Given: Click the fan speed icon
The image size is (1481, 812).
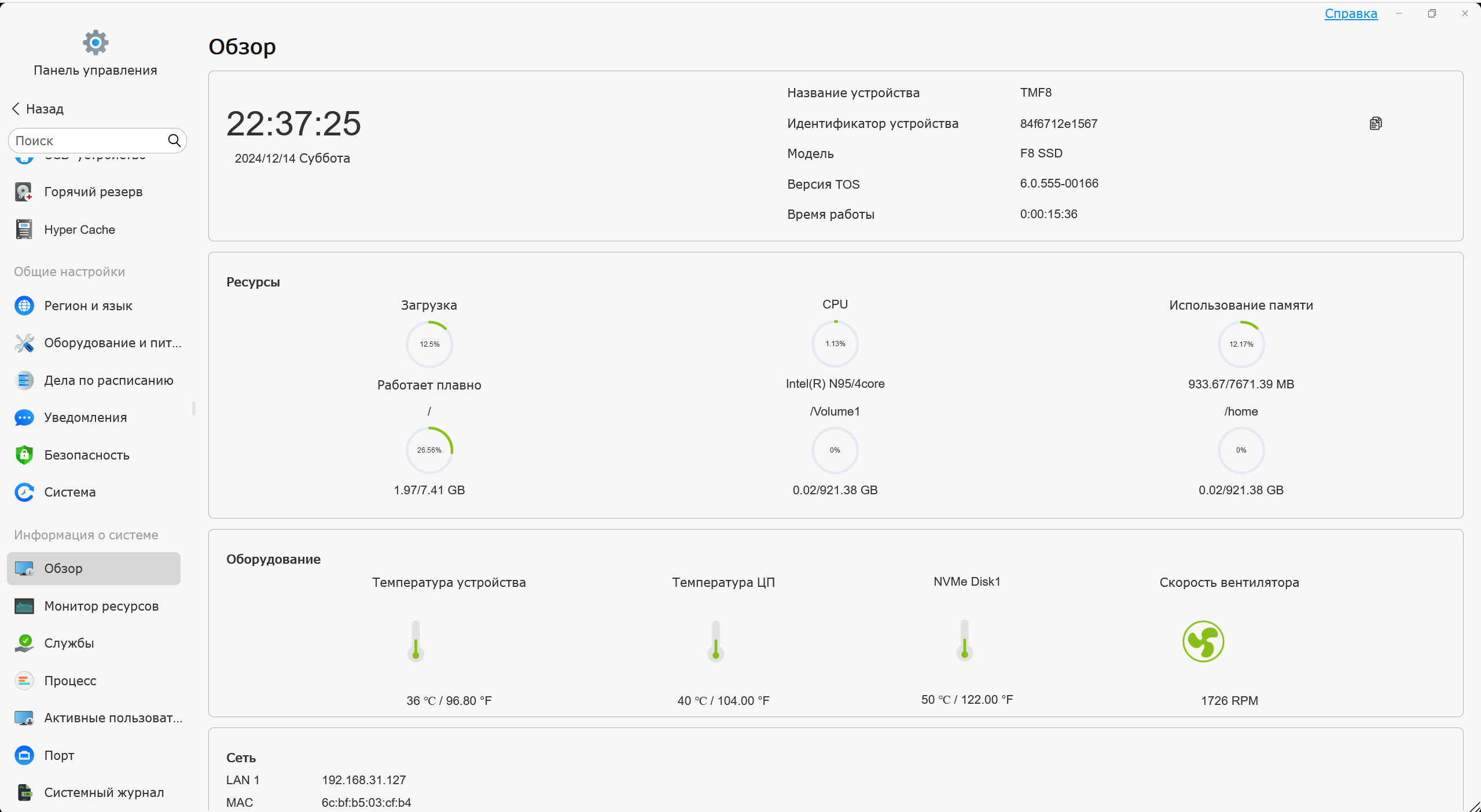Looking at the screenshot, I should tap(1203, 641).
